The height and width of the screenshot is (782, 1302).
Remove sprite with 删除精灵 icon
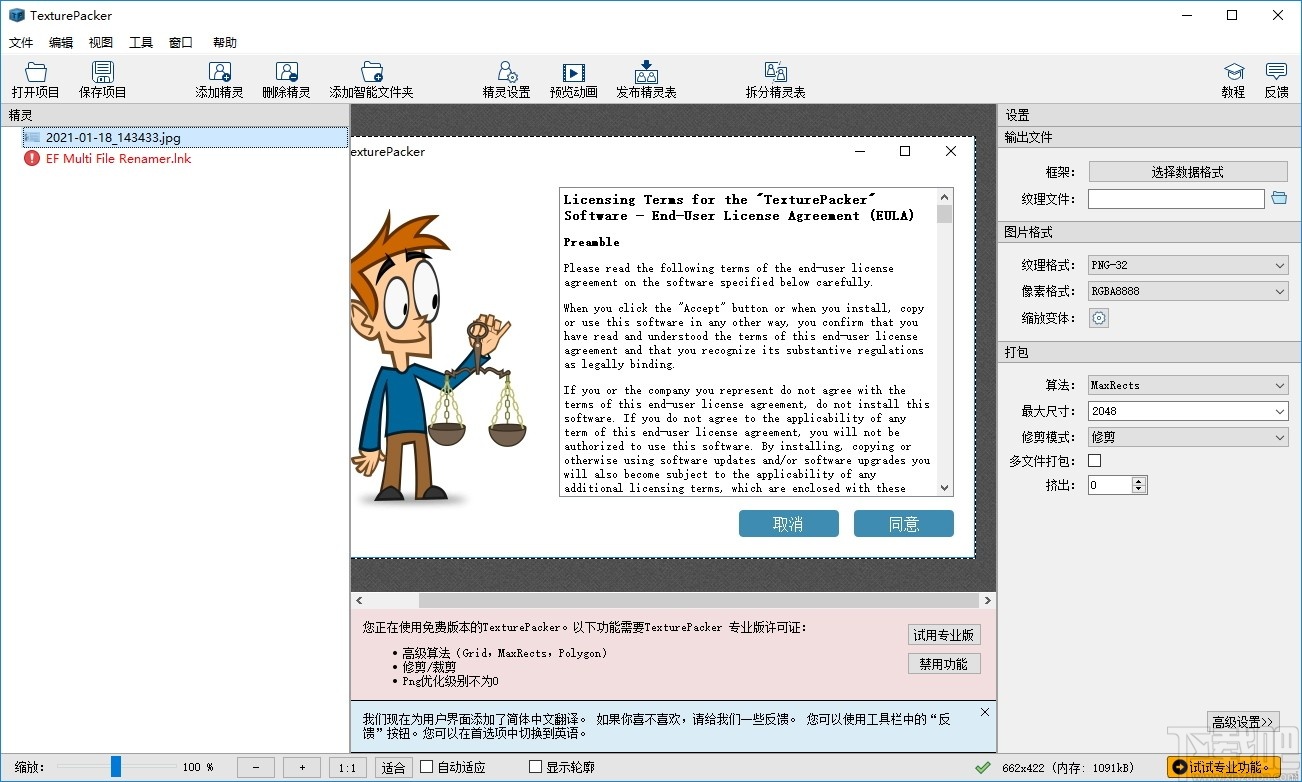[287, 79]
